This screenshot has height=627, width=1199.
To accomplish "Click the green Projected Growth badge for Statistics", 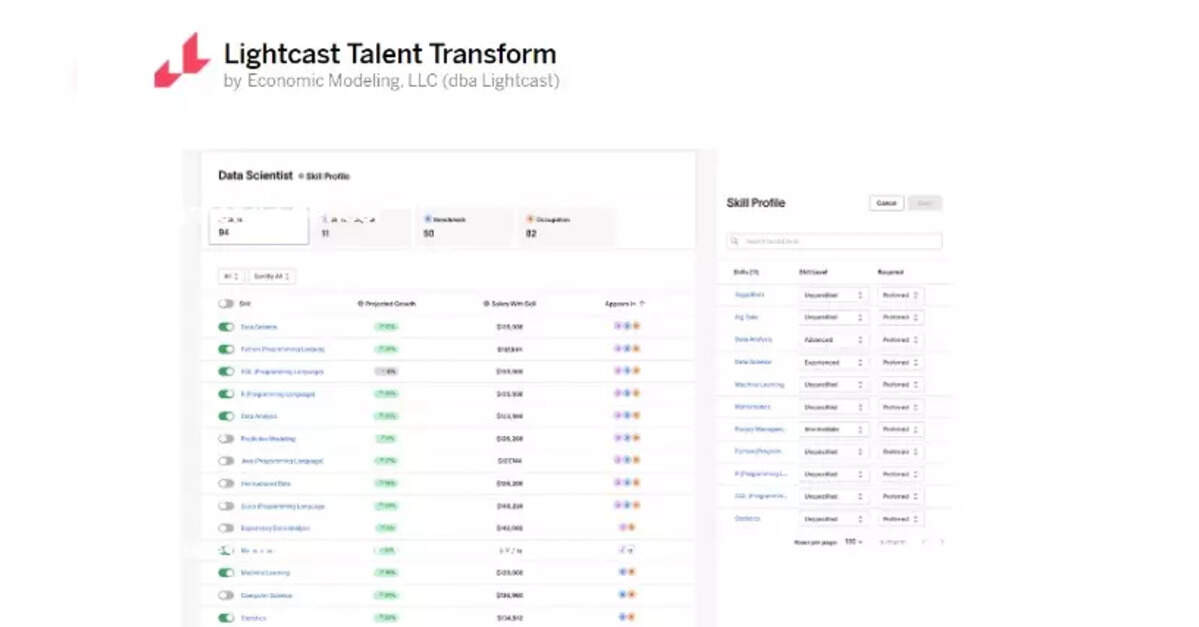I will [386, 618].
